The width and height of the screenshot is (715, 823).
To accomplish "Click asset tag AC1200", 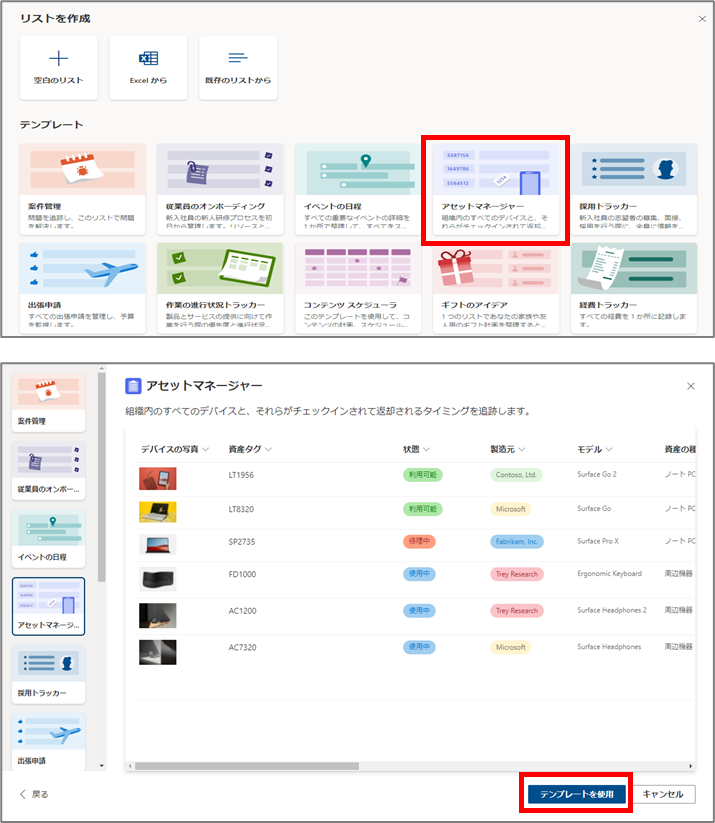I will (x=243, y=611).
